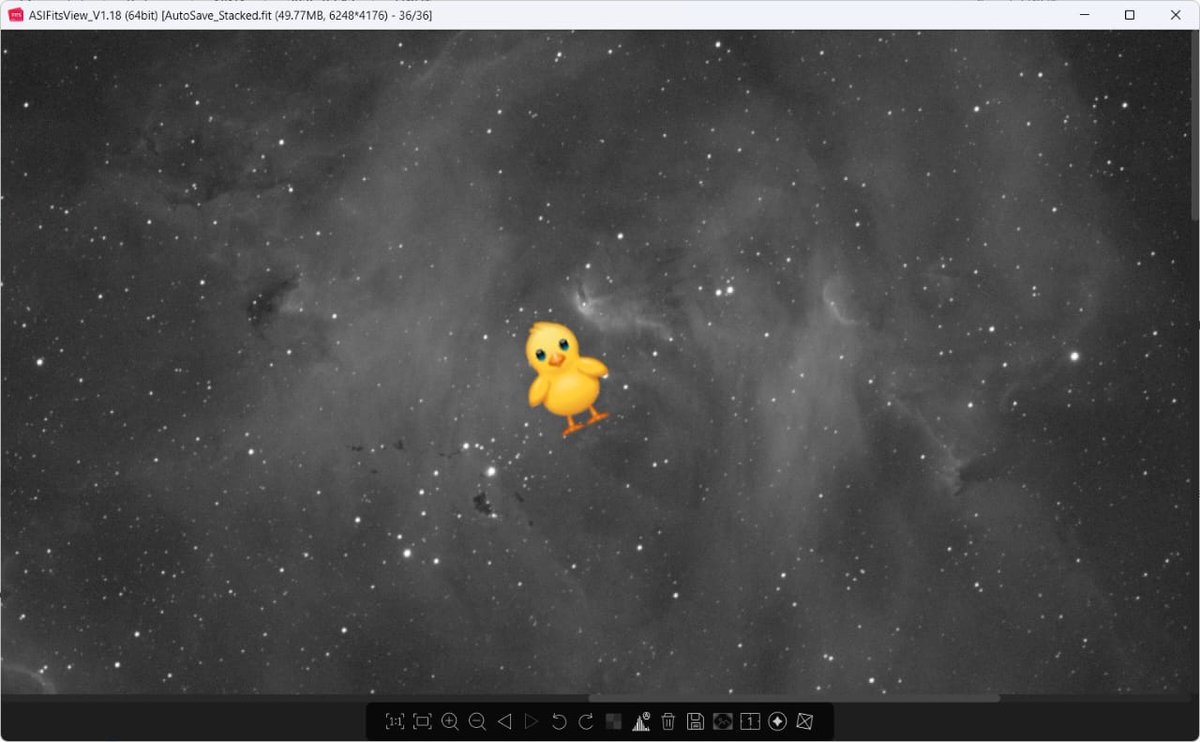Click the vertical scrollbar on the right edge

point(1194,125)
